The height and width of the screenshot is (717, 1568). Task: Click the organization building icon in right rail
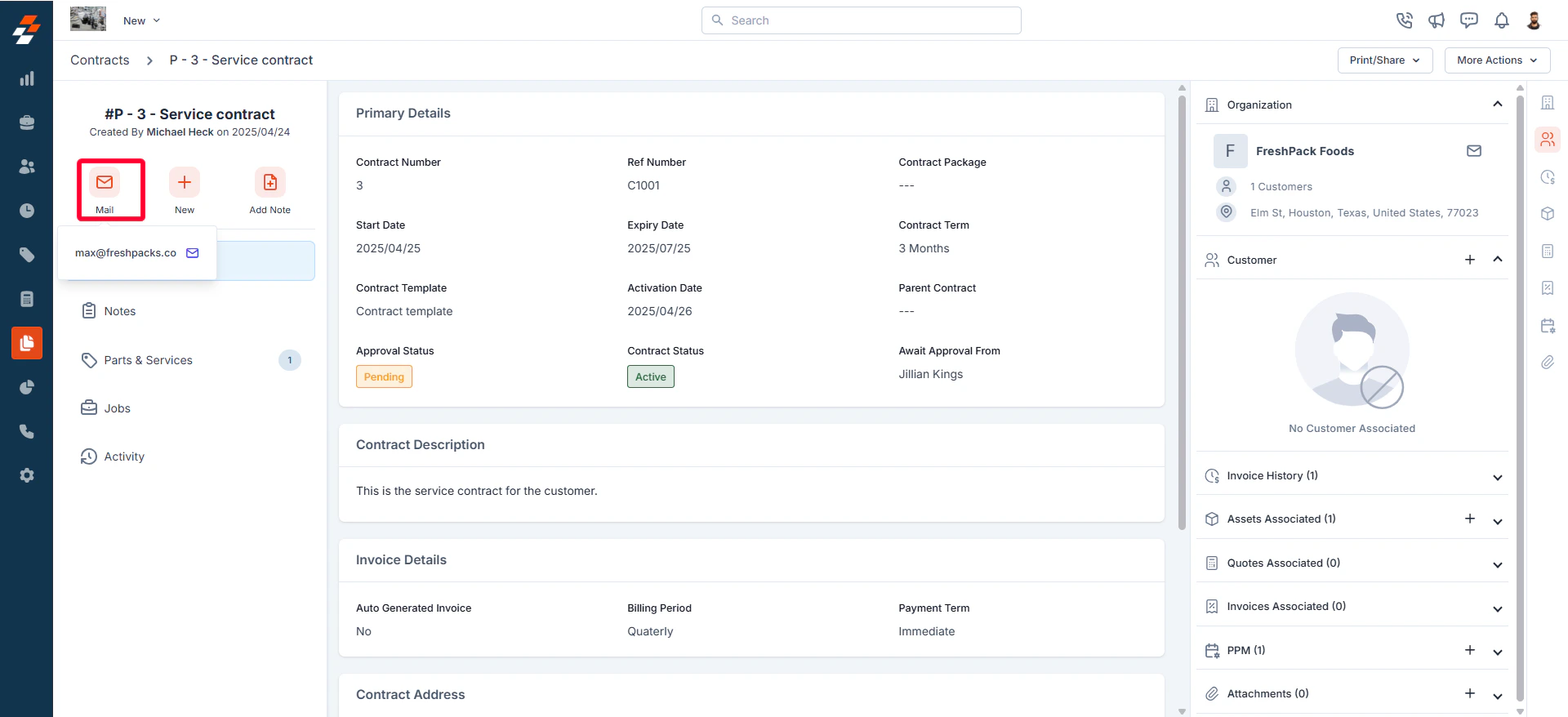pos(1548,103)
